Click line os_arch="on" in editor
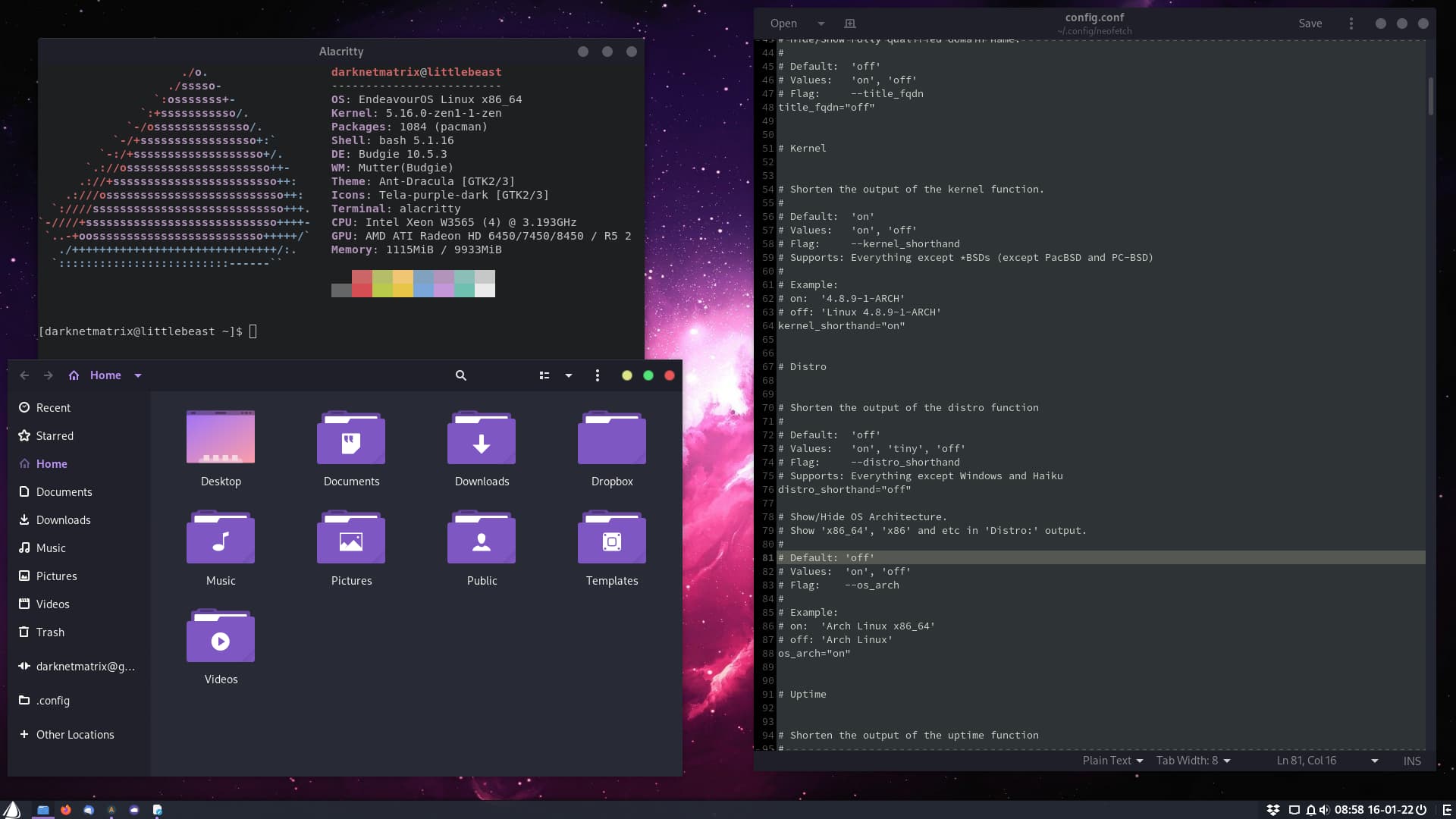This screenshot has height=819, width=1456. (814, 654)
